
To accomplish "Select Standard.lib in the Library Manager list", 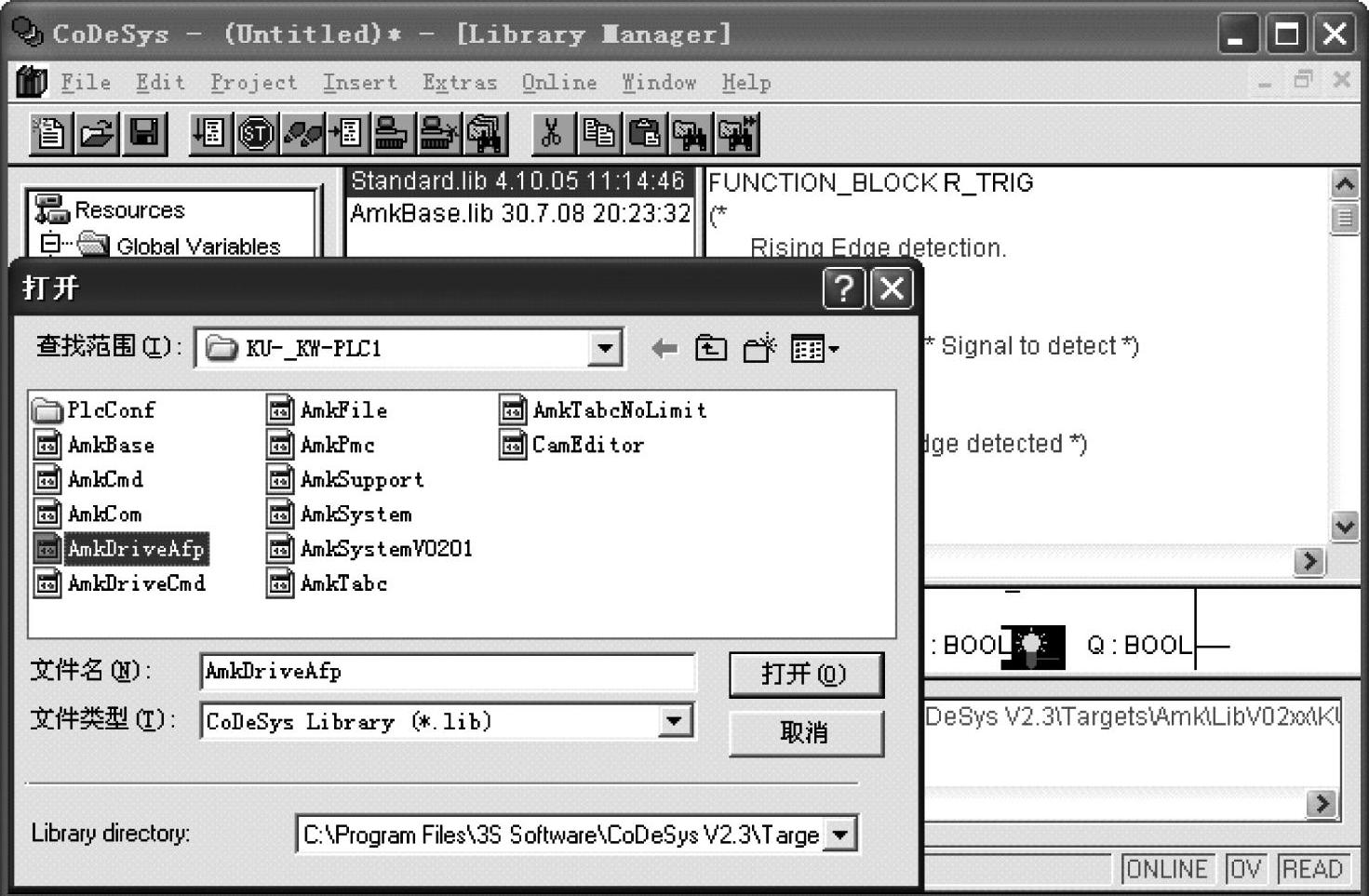I will tap(517, 181).
